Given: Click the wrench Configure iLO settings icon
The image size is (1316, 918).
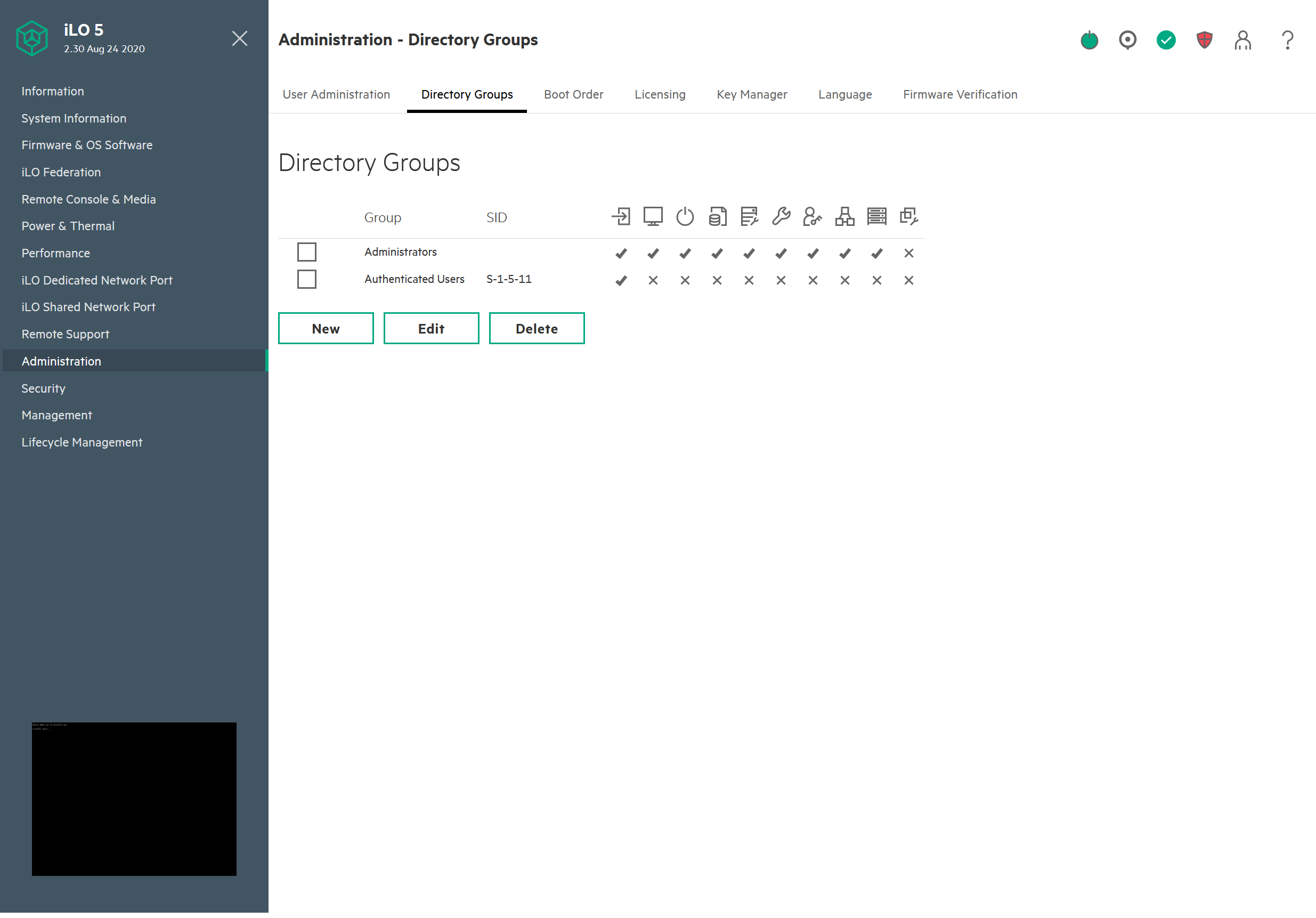Looking at the screenshot, I should [x=781, y=217].
